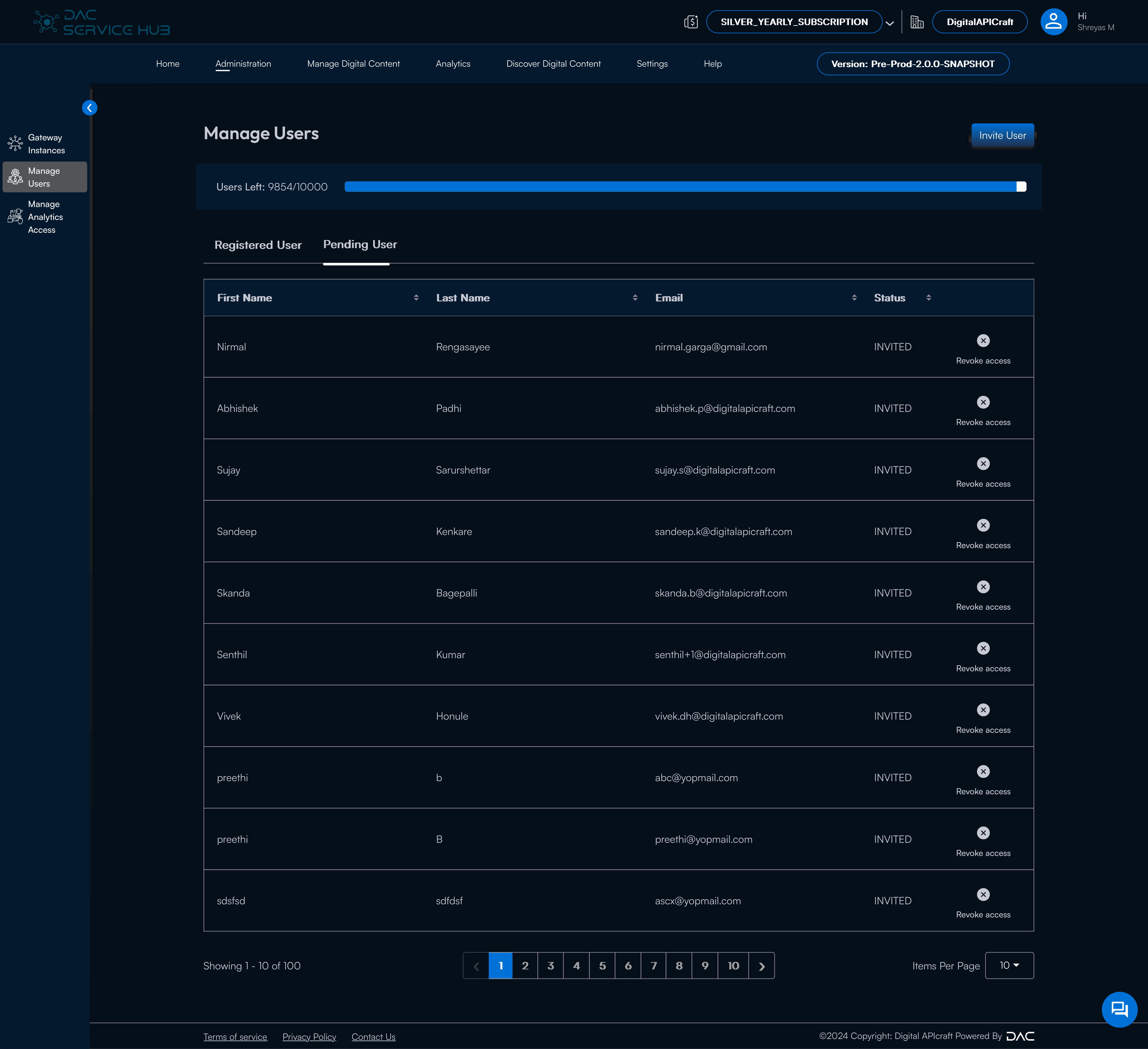Click the DAC footer logo
The height and width of the screenshot is (1049, 1148).
[x=1020, y=1037]
